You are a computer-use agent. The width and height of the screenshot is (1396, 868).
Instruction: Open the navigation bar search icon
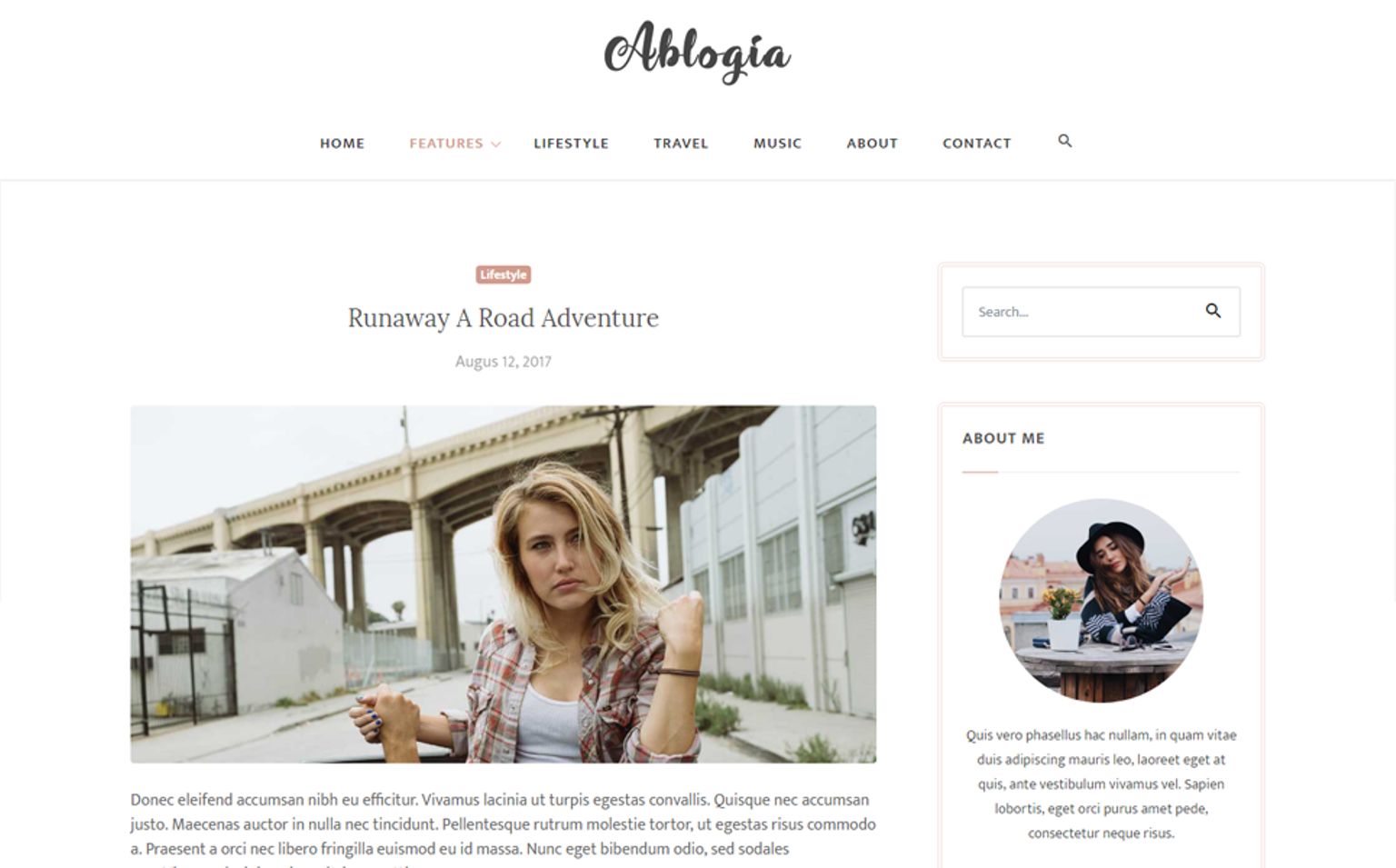pyautogui.click(x=1065, y=141)
